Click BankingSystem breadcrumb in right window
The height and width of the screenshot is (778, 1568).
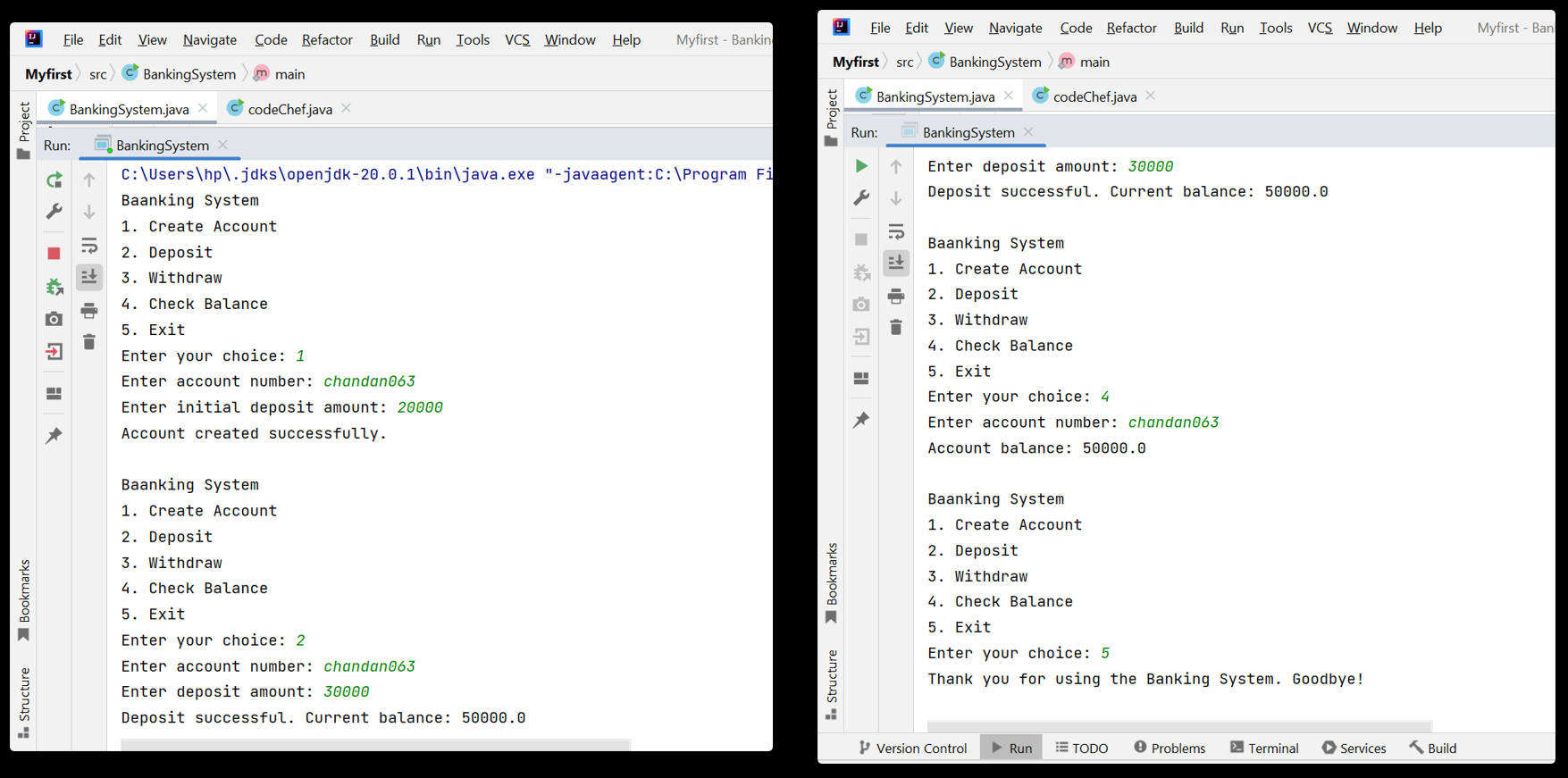tap(985, 62)
